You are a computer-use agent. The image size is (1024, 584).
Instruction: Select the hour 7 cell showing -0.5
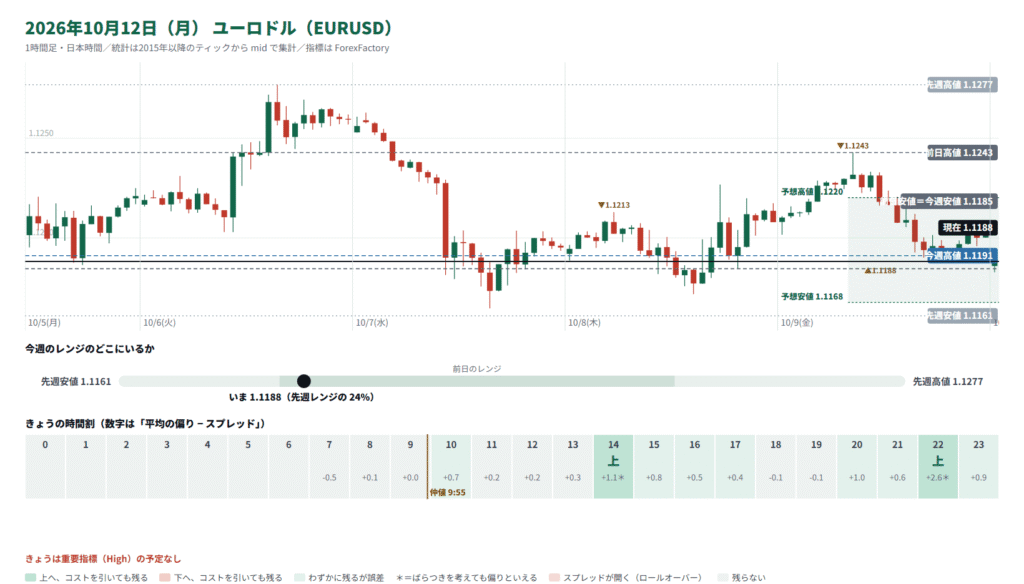point(329,466)
